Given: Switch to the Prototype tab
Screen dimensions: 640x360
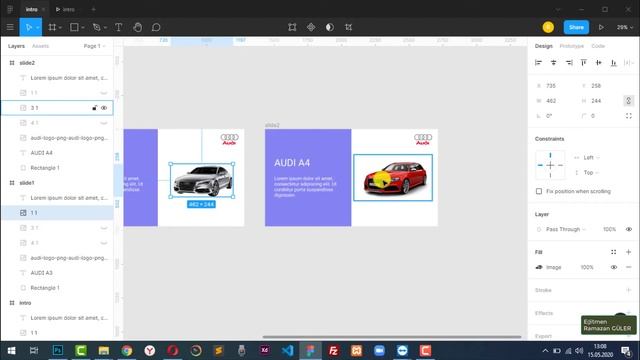Looking at the screenshot, I should click(x=571, y=46).
